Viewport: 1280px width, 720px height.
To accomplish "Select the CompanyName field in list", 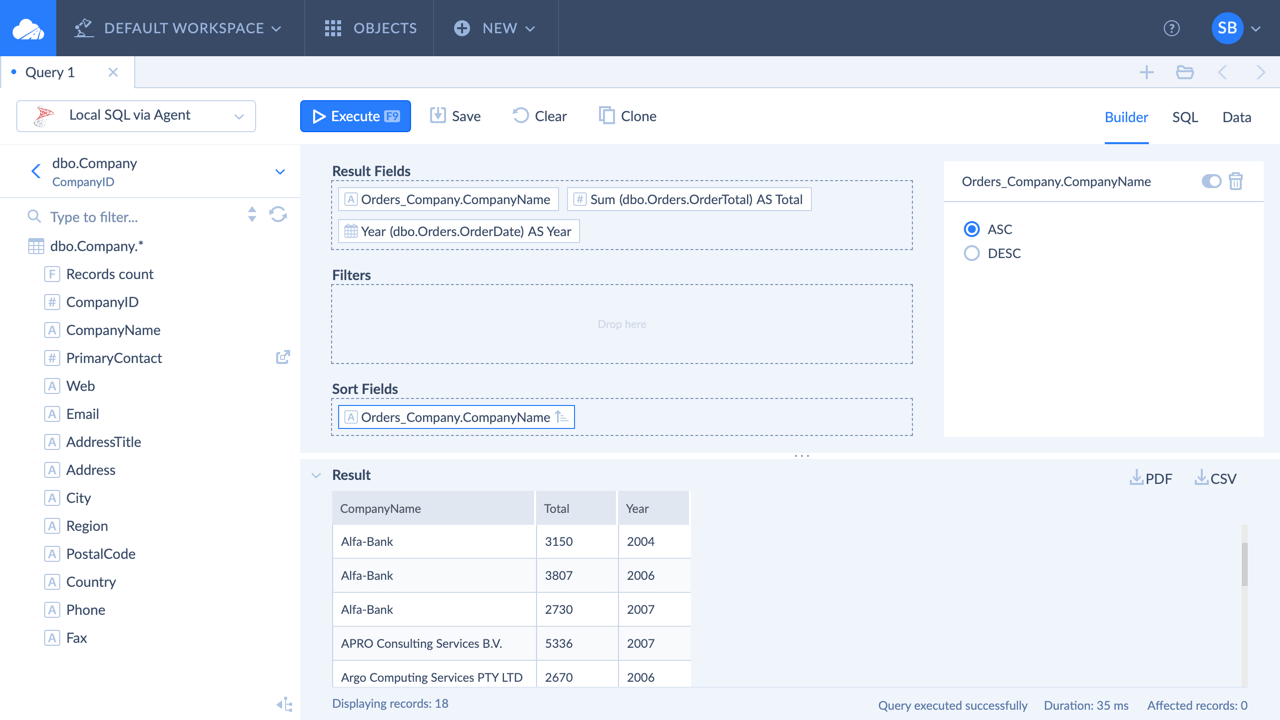I will coord(113,330).
